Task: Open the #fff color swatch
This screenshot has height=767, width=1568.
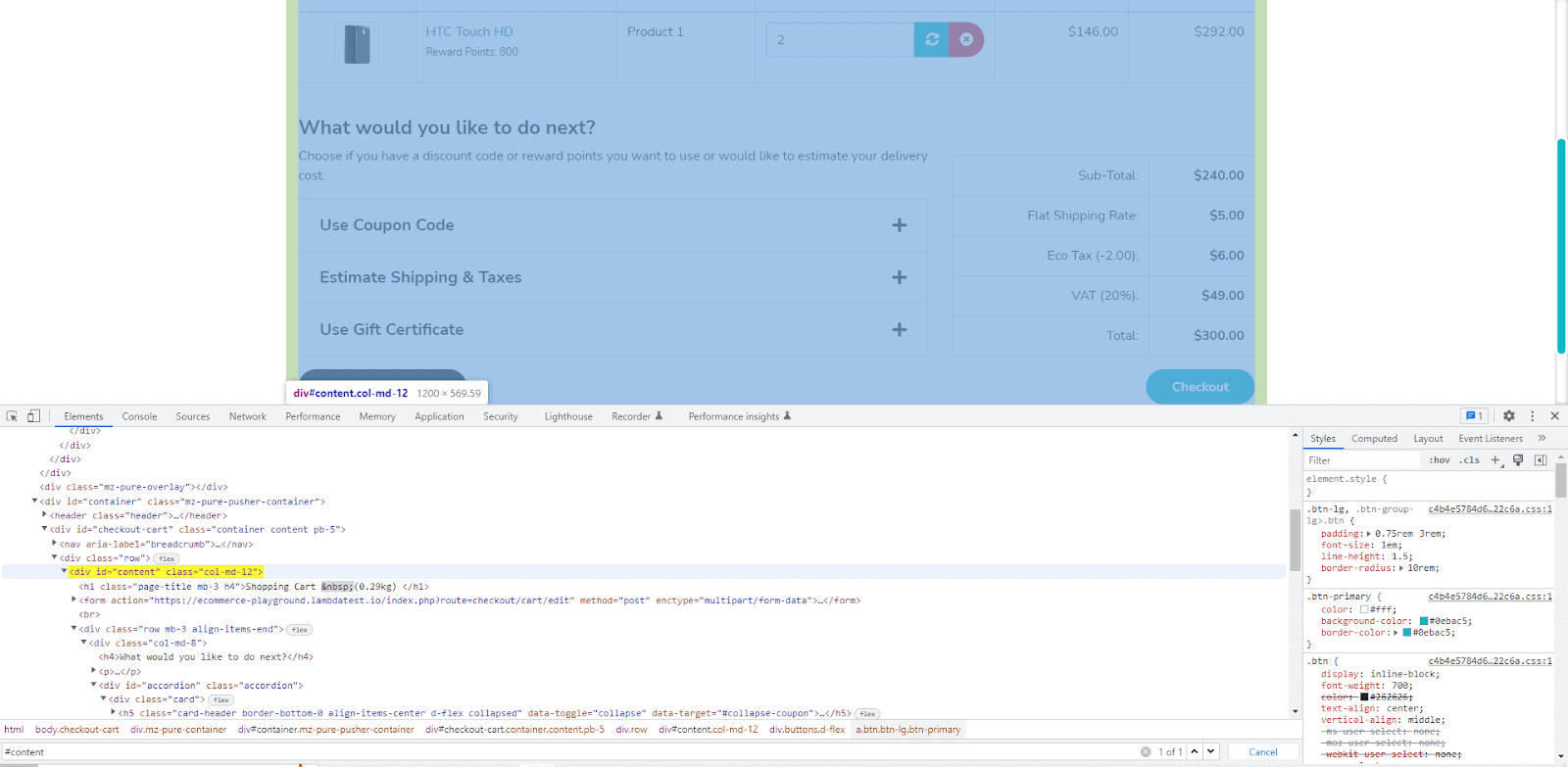Action: (1364, 609)
